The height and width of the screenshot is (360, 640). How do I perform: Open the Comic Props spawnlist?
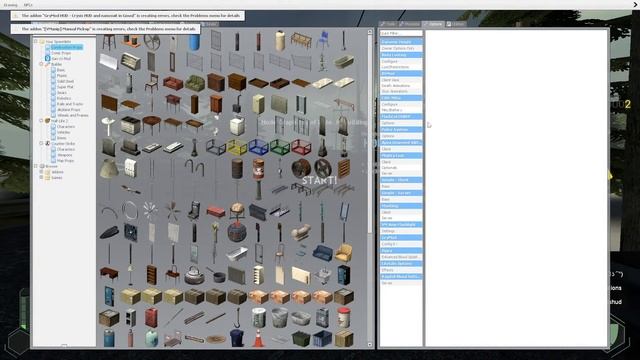[x=61, y=53]
